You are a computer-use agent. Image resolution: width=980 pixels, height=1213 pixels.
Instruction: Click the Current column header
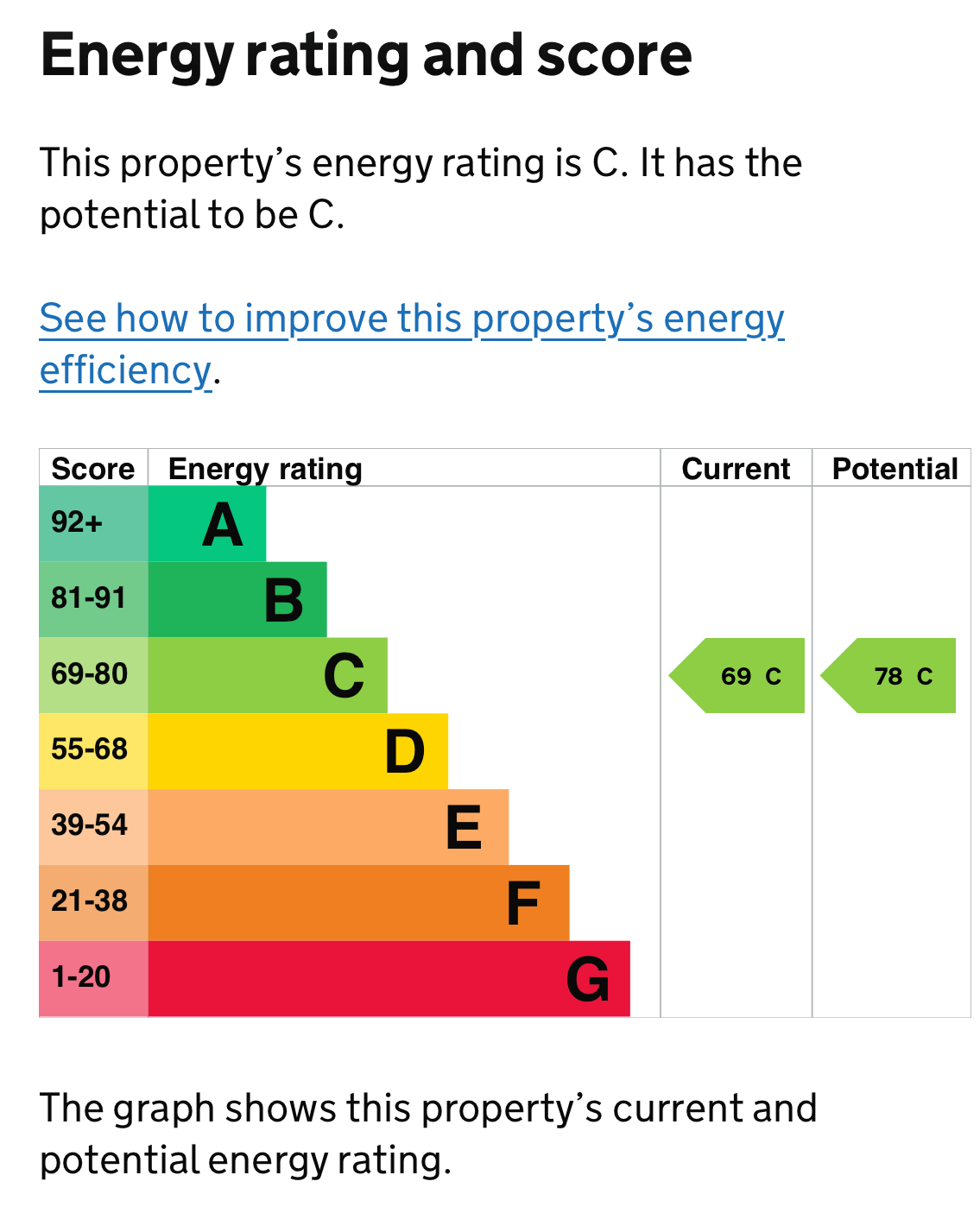point(736,469)
